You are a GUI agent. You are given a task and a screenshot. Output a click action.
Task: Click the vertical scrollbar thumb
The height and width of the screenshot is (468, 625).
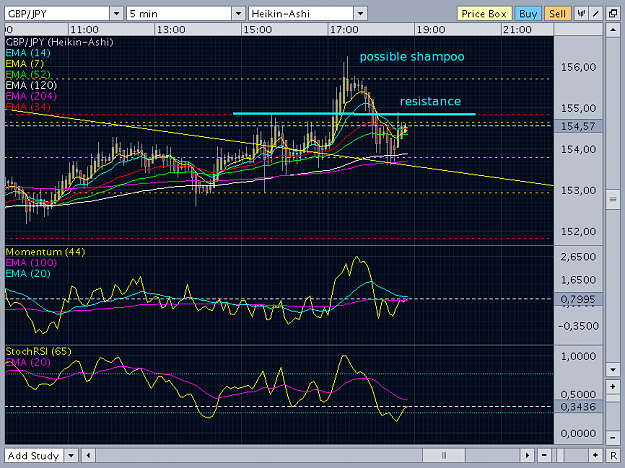tap(612, 199)
